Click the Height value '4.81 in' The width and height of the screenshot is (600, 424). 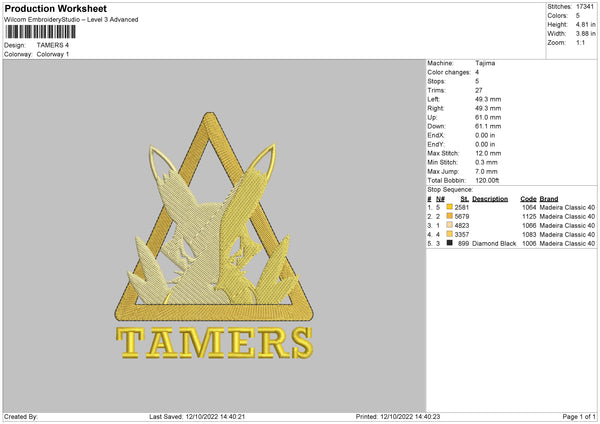pos(585,24)
